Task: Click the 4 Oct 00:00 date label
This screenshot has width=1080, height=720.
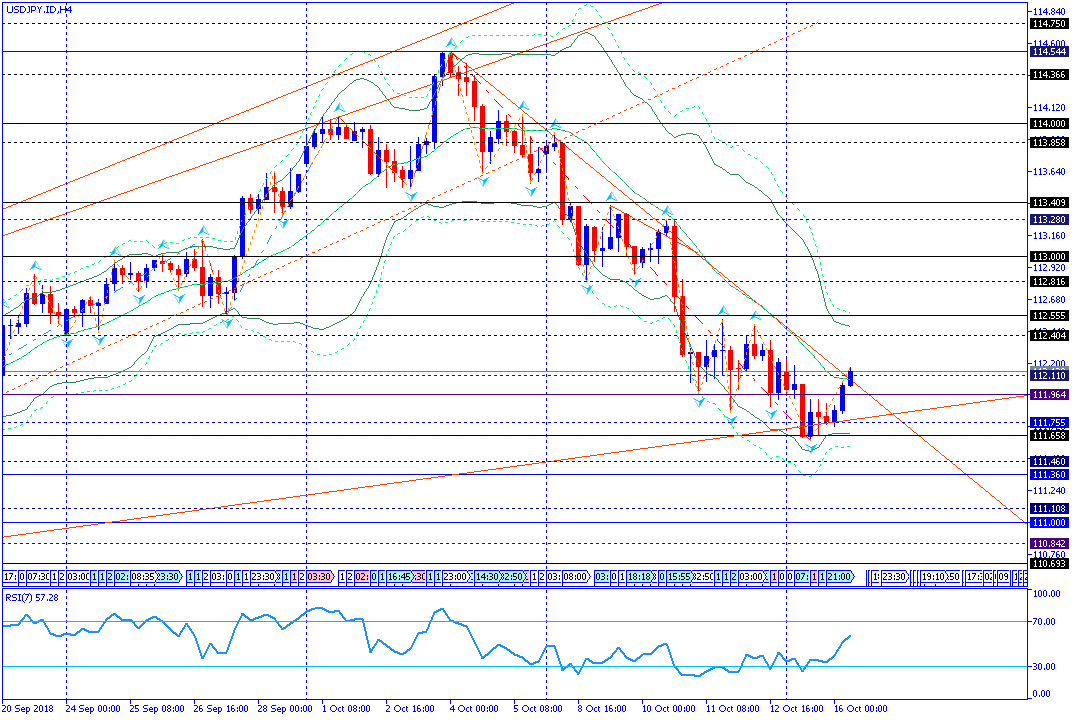Action: tap(474, 709)
